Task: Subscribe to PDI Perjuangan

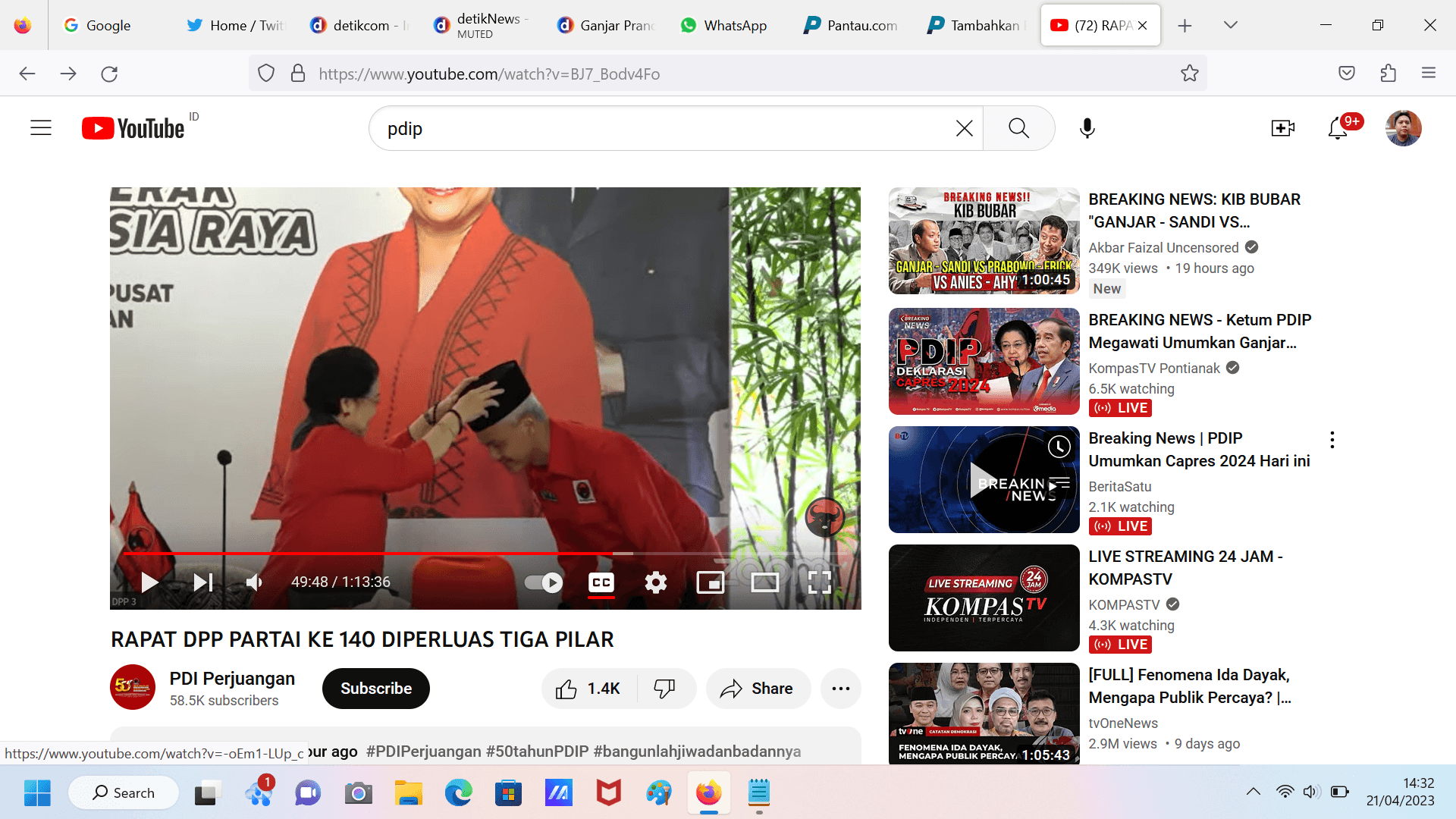Action: click(x=376, y=689)
